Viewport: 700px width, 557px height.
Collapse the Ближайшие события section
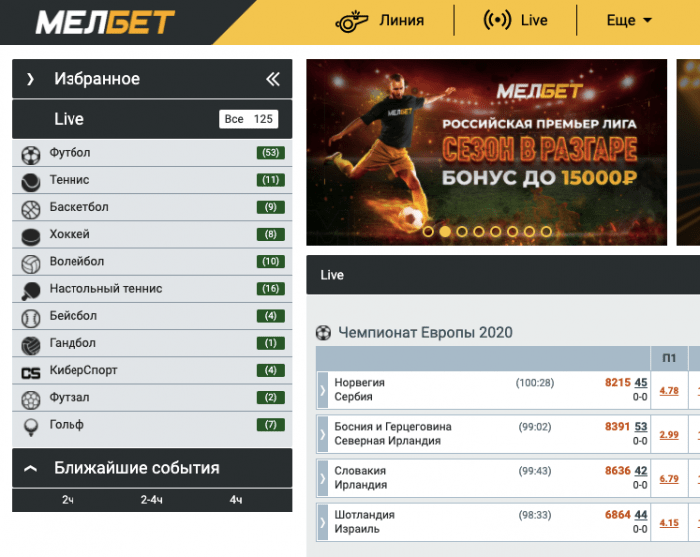point(30,468)
